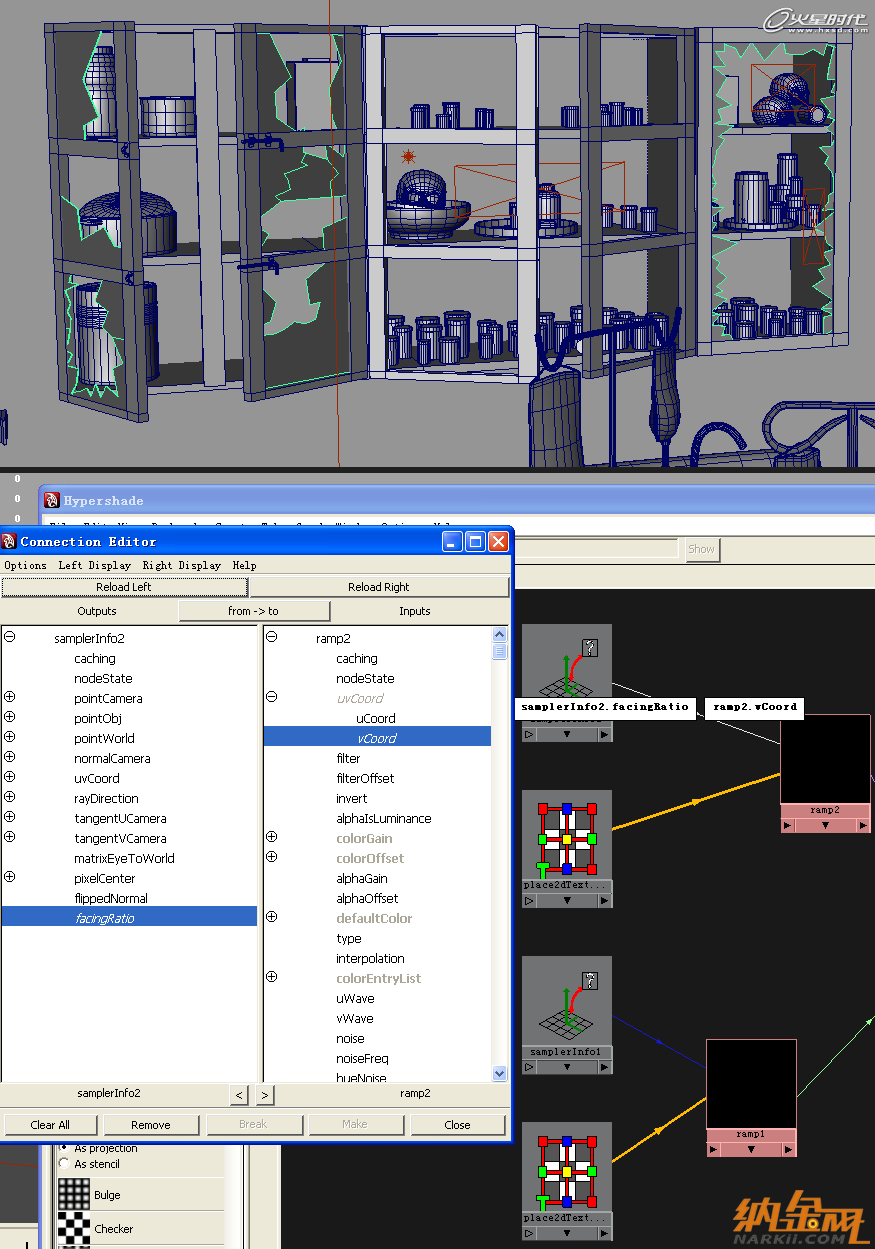The width and height of the screenshot is (875, 1249).
Task: Click input arrow on samplerInfo1 node
Action: tap(530, 1067)
